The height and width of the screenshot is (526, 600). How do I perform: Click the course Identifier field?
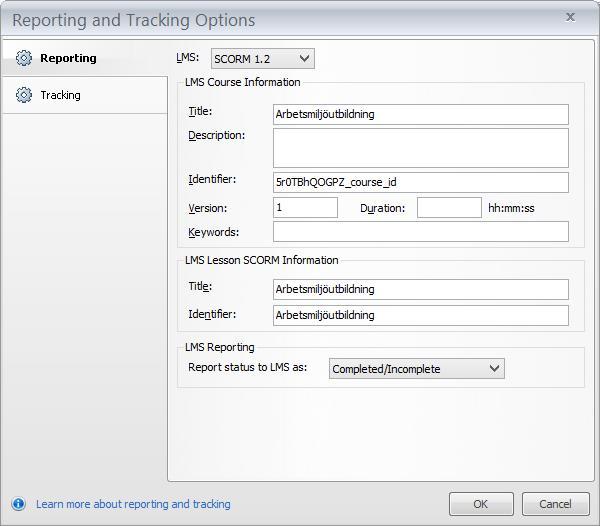coord(421,182)
